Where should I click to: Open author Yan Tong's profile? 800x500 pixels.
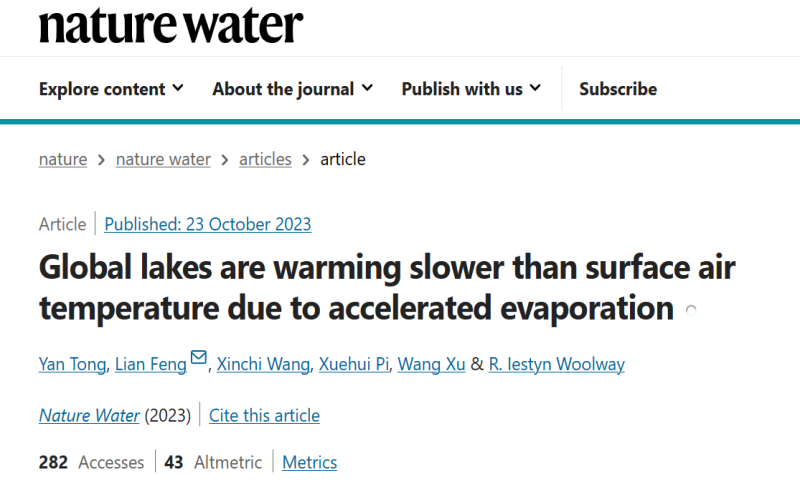72,364
